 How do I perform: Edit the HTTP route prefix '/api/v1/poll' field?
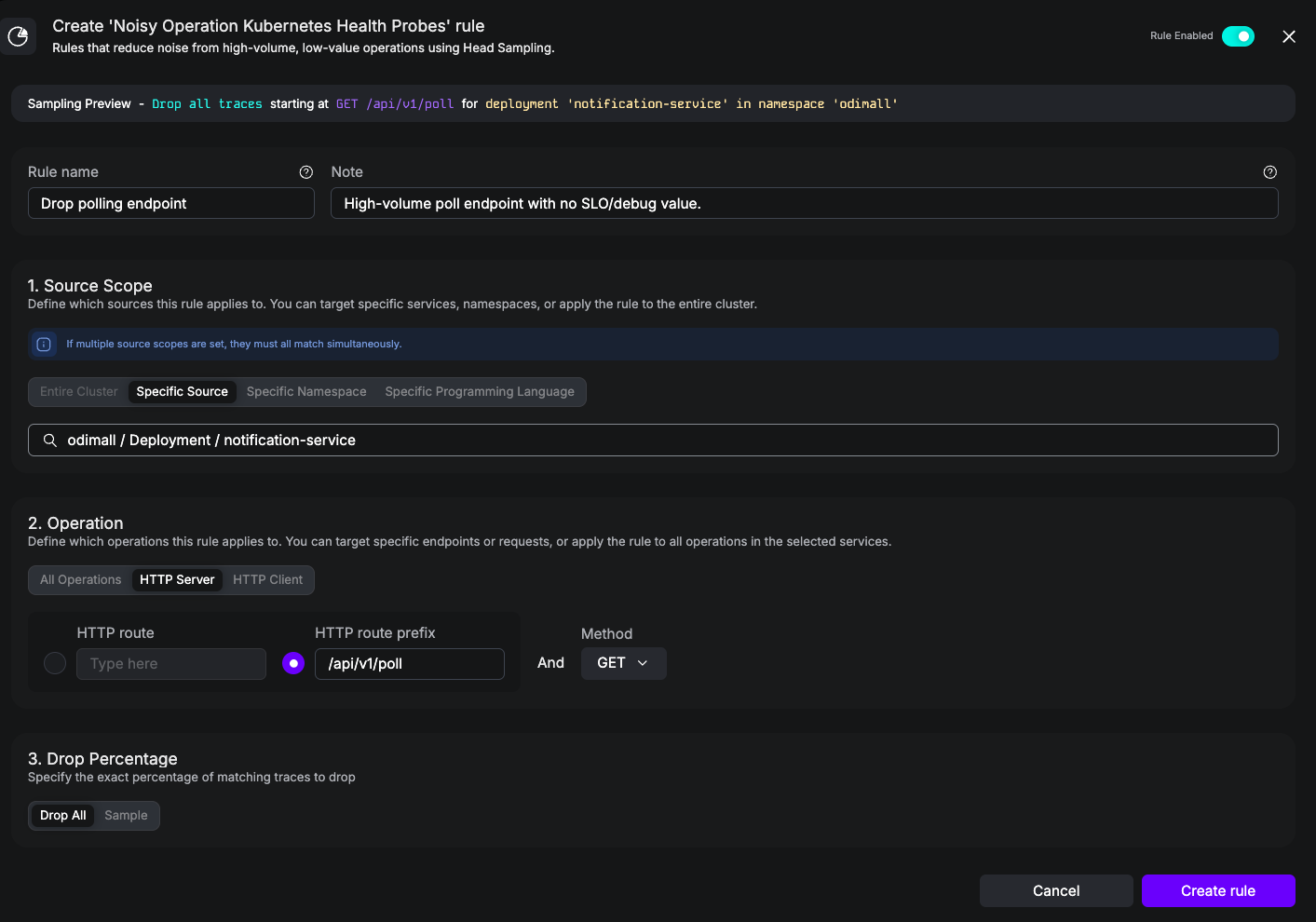pos(410,664)
